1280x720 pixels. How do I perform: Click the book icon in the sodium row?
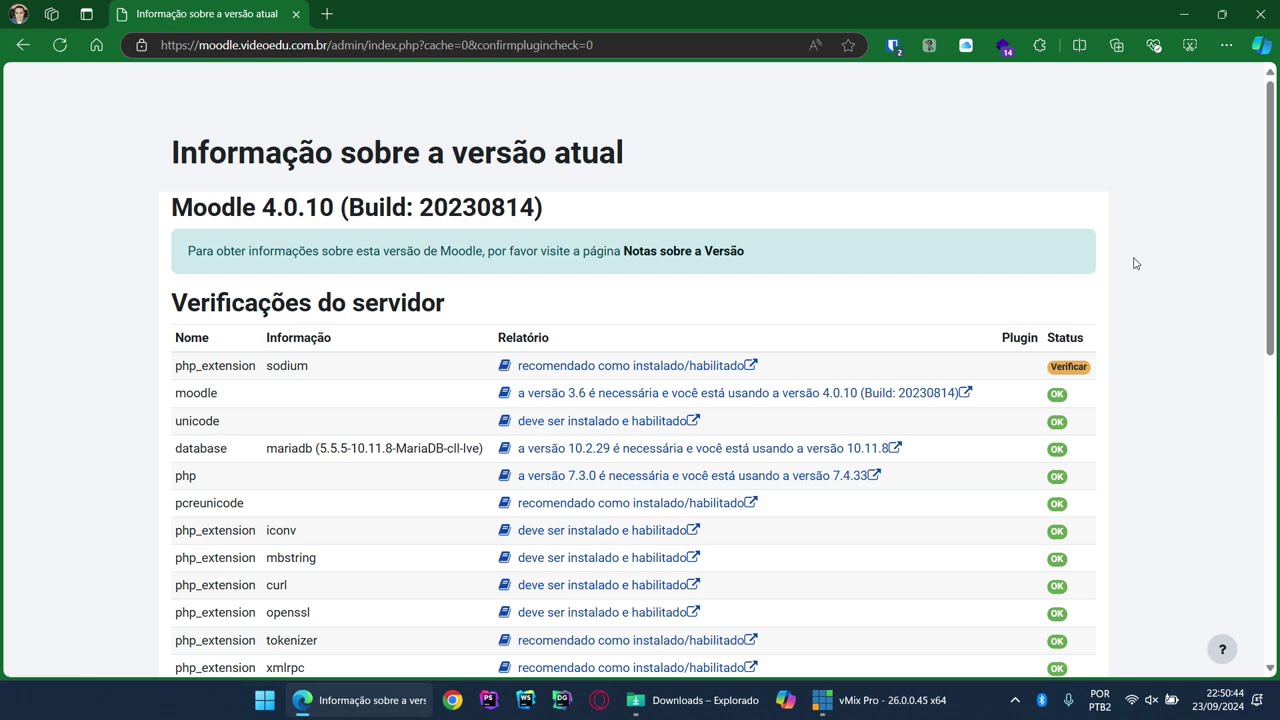tap(505, 366)
